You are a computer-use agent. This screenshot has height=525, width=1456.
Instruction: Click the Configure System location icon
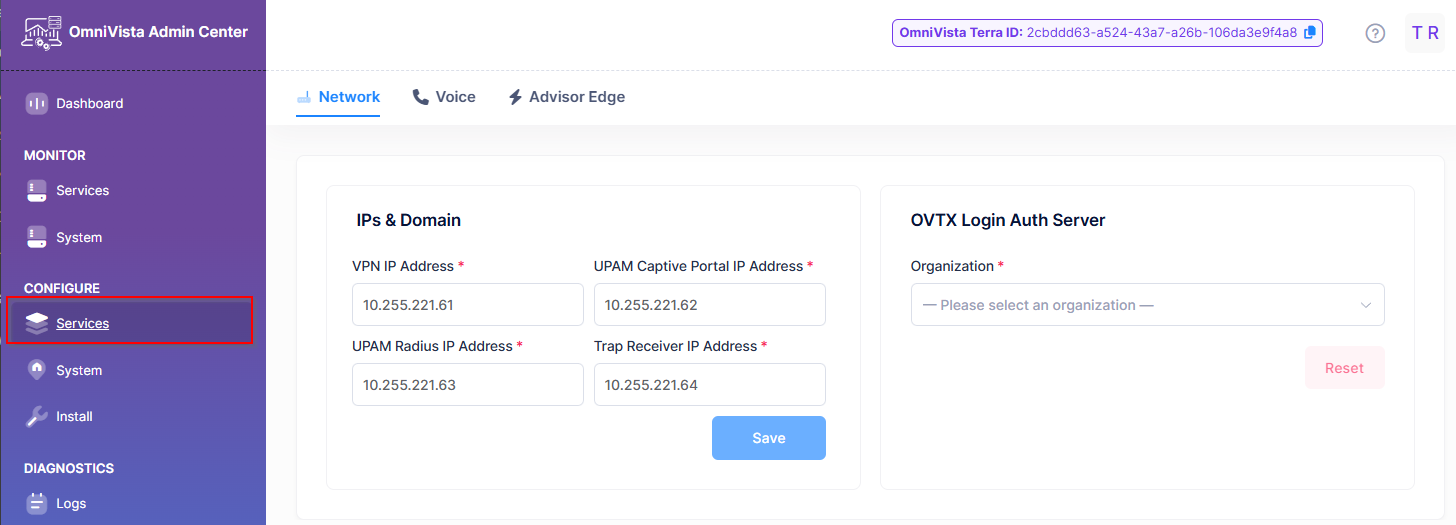coord(37,370)
